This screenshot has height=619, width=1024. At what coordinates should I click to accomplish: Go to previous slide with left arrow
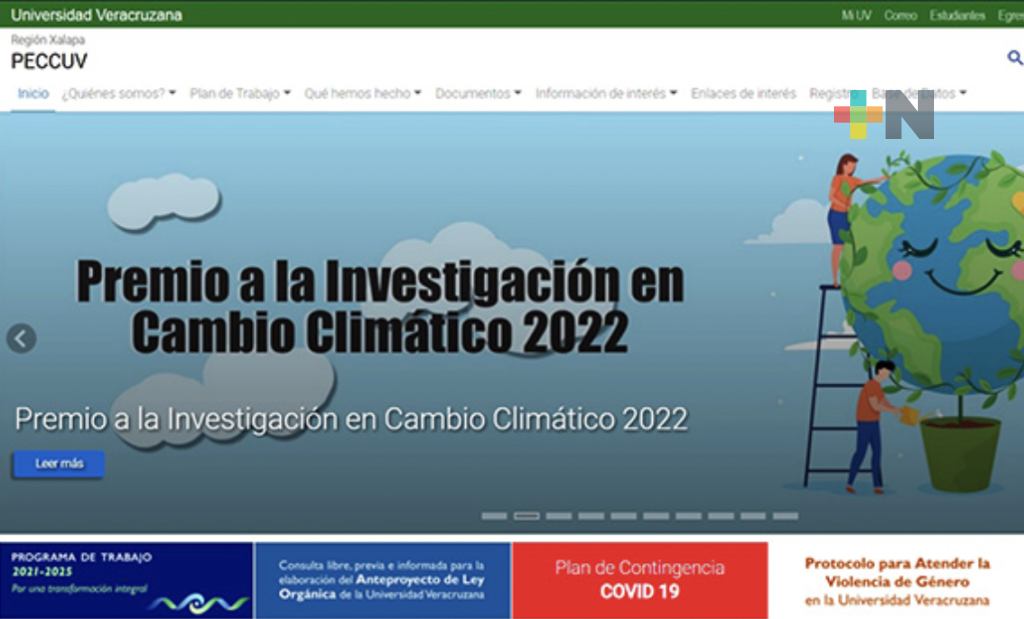point(22,339)
